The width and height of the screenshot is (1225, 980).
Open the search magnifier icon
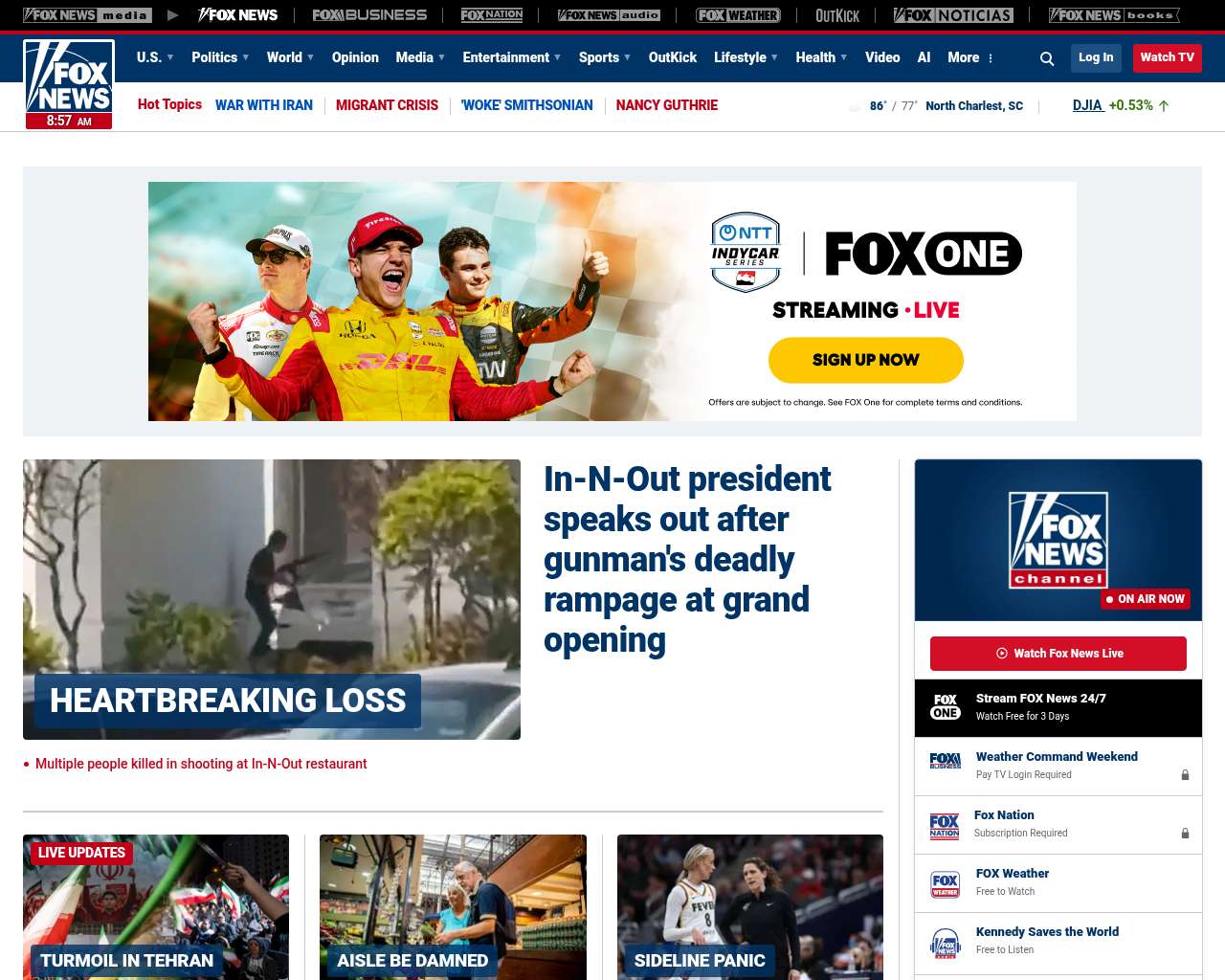point(1047,58)
